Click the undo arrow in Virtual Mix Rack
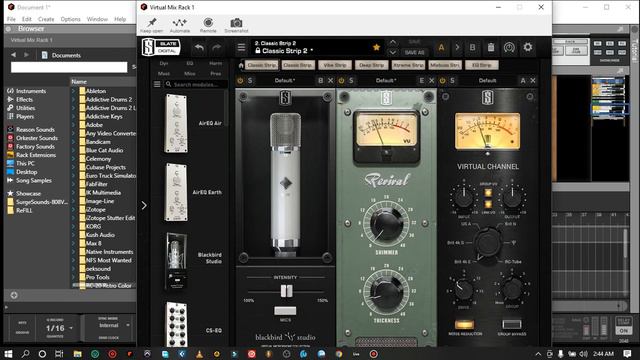 [199, 48]
